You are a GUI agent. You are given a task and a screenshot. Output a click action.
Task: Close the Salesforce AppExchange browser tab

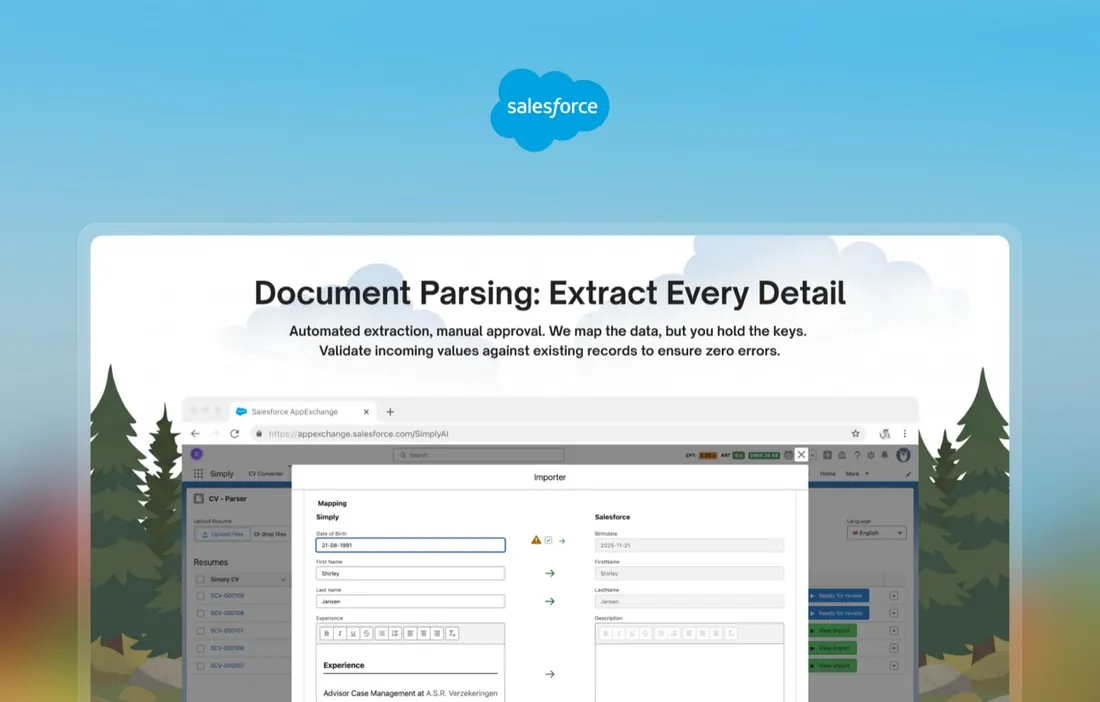(x=366, y=412)
